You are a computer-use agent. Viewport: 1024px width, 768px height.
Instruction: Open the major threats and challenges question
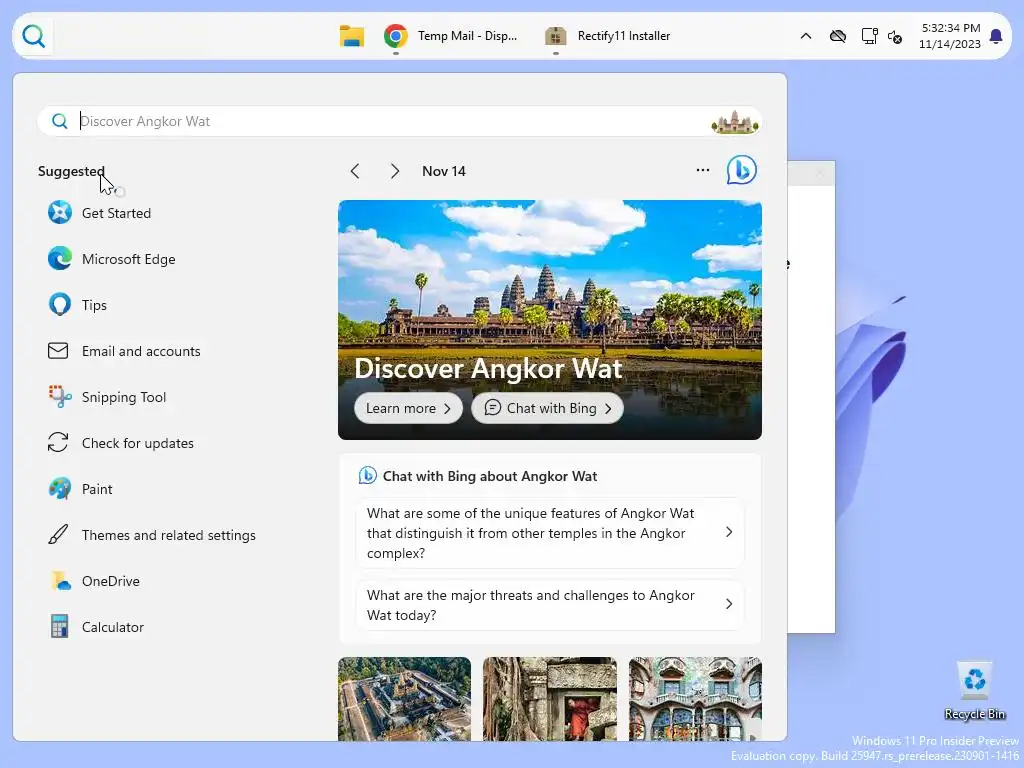pyautogui.click(x=550, y=605)
